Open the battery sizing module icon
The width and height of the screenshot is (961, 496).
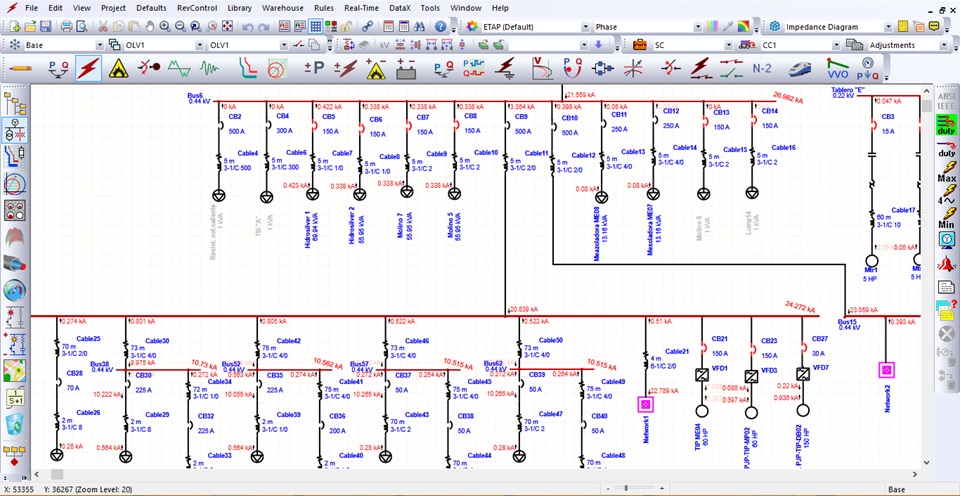coord(405,68)
